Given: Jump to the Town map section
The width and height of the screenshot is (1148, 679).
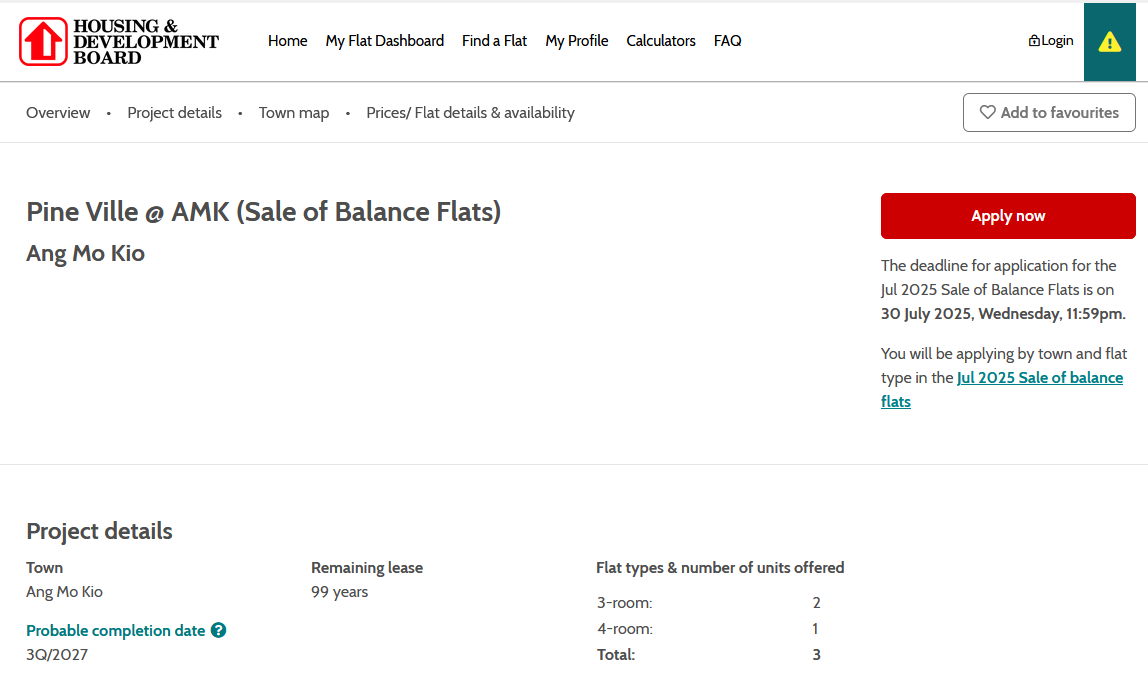Looking at the screenshot, I should [294, 113].
